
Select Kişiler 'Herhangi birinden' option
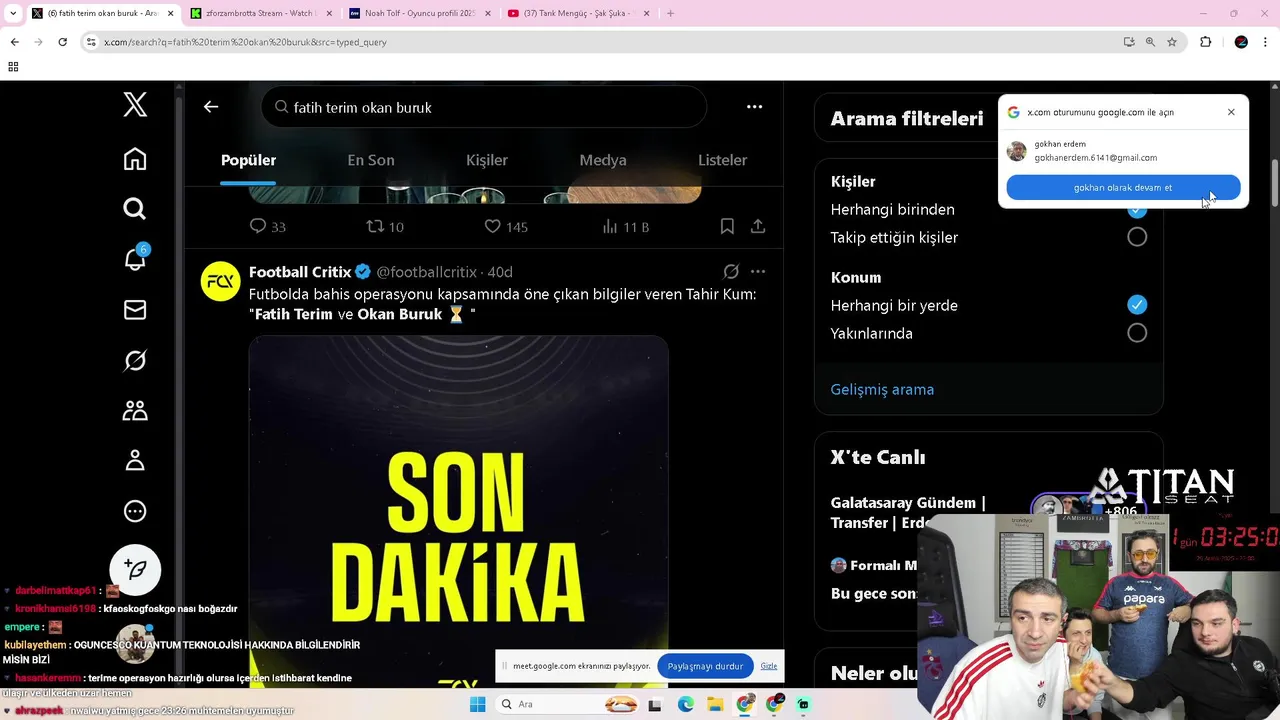pyautogui.click(x=1137, y=210)
